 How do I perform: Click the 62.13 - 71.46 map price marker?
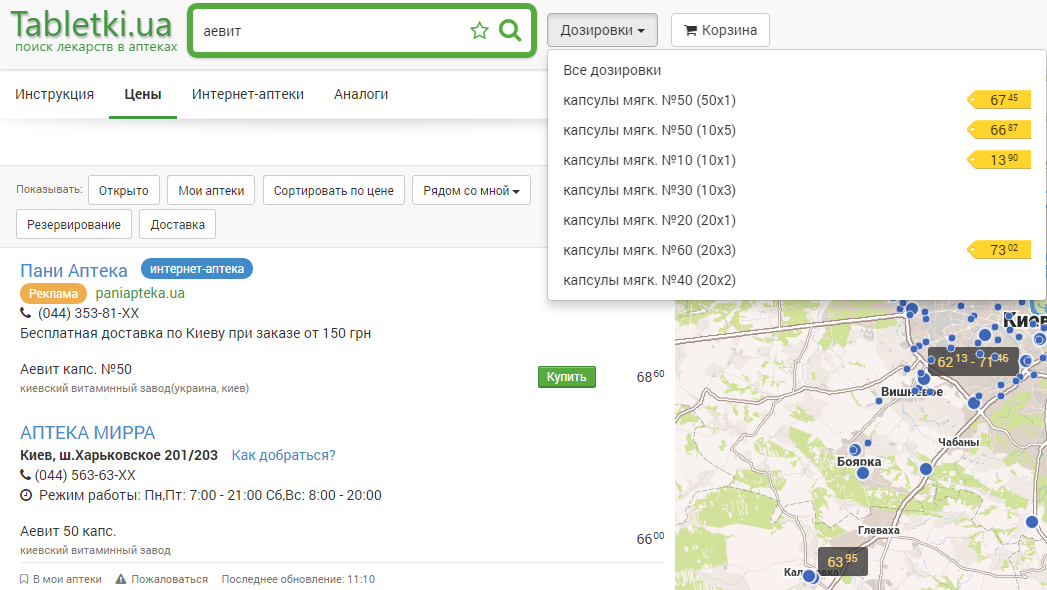click(973, 361)
